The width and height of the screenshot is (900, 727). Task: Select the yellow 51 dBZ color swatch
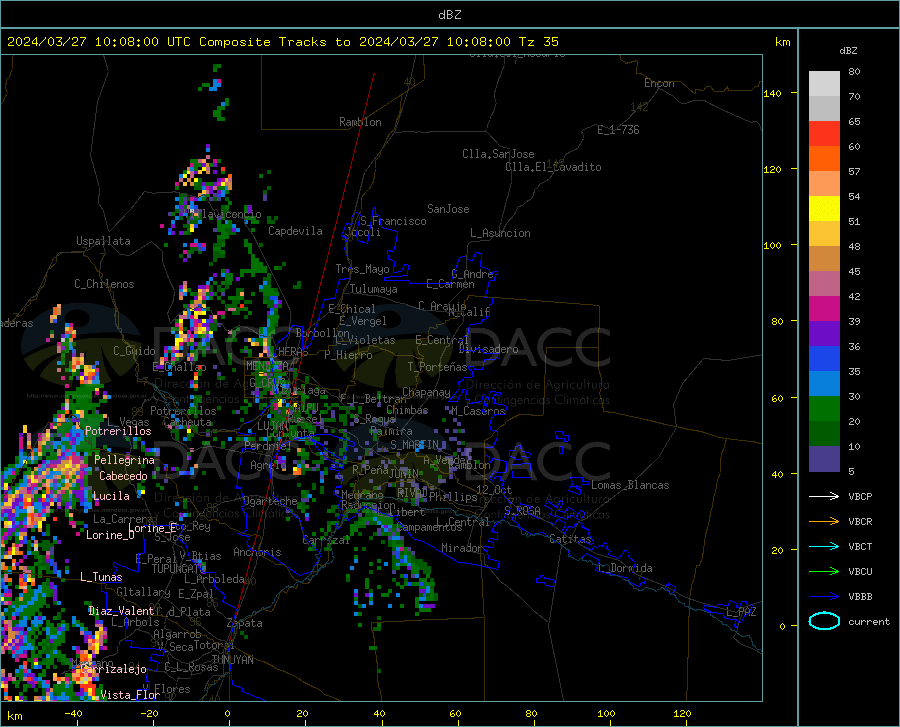(x=824, y=209)
